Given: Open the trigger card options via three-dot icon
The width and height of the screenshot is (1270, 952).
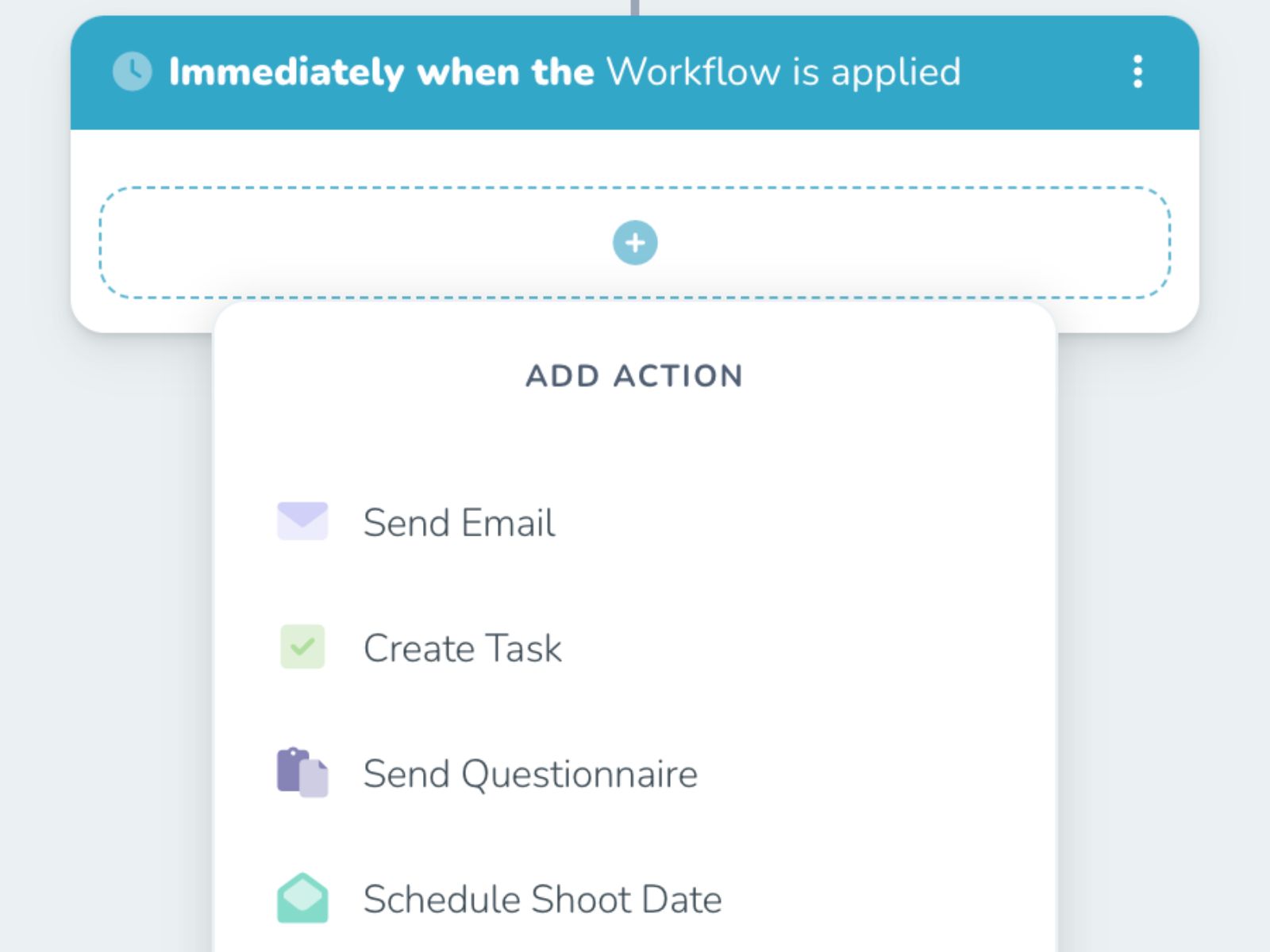Looking at the screenshot, I should click(1139, 72).
